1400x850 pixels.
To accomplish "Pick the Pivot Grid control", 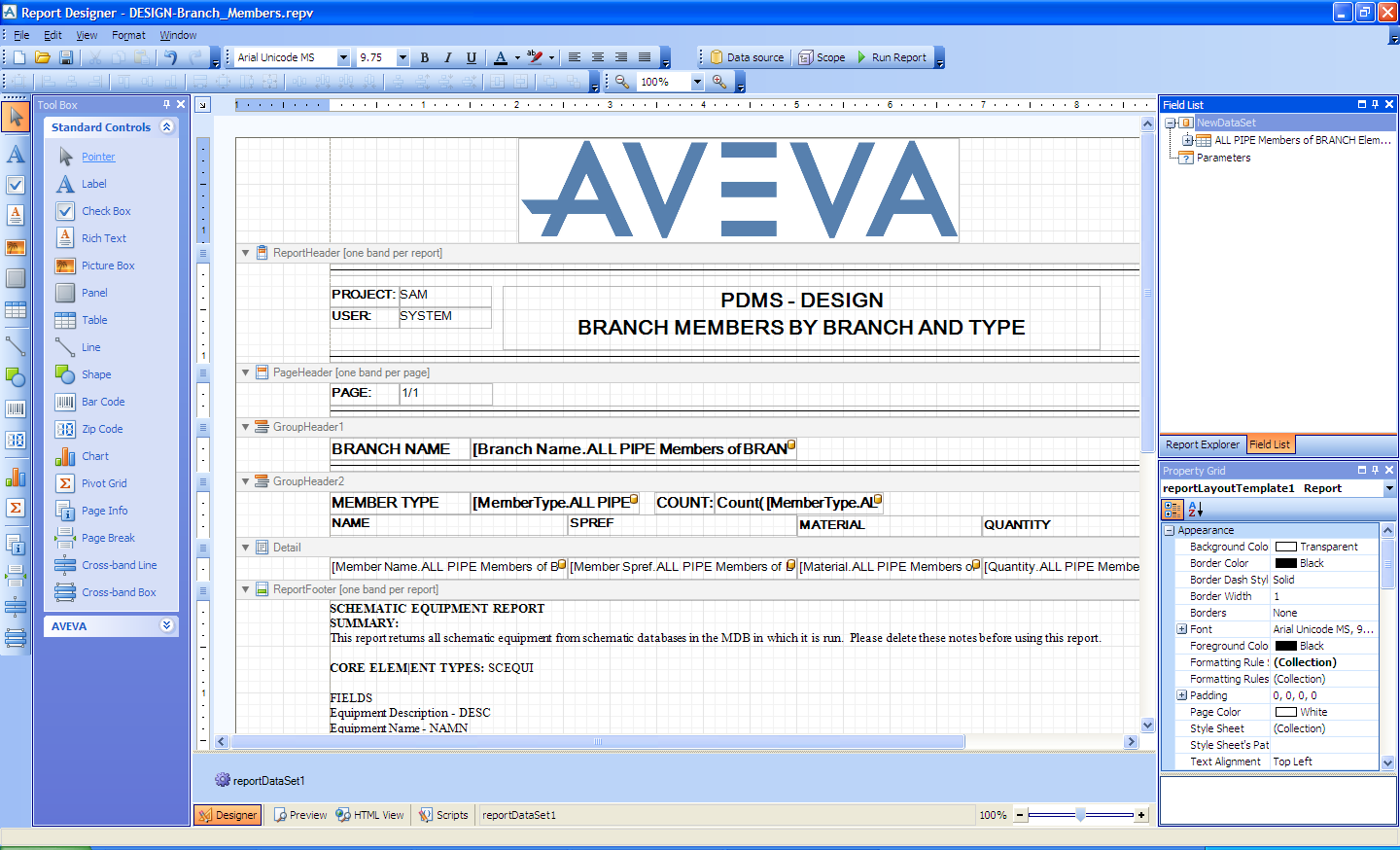I will click(103, 483).
